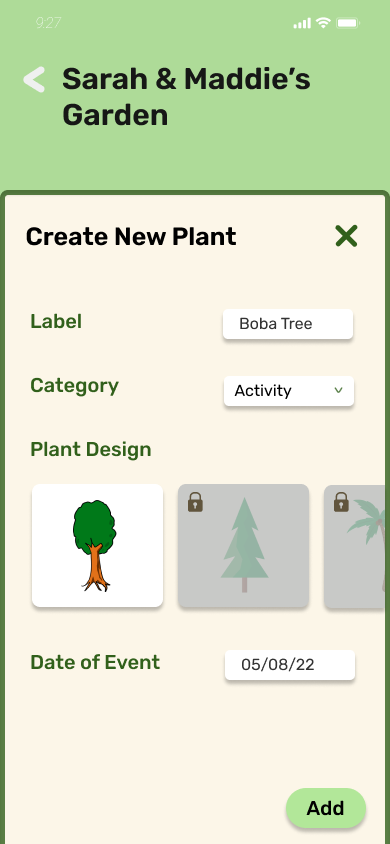This screenshot has width=390, height=844.
Task: Tap the lock icon on the palm tree
Action: [341, 502]
